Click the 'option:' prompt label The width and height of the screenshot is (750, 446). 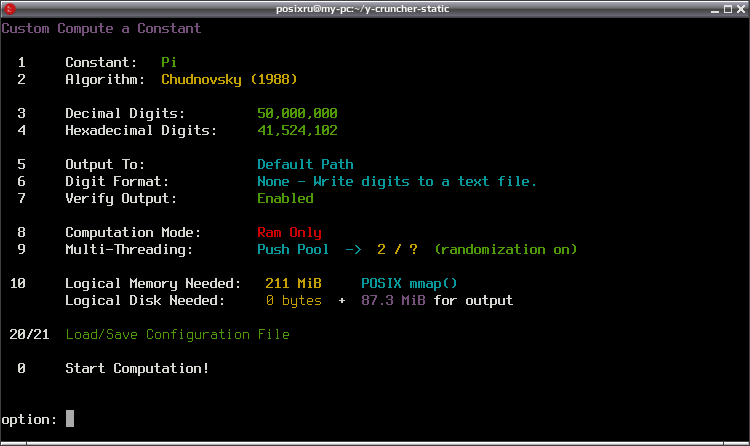pos(29,420)
